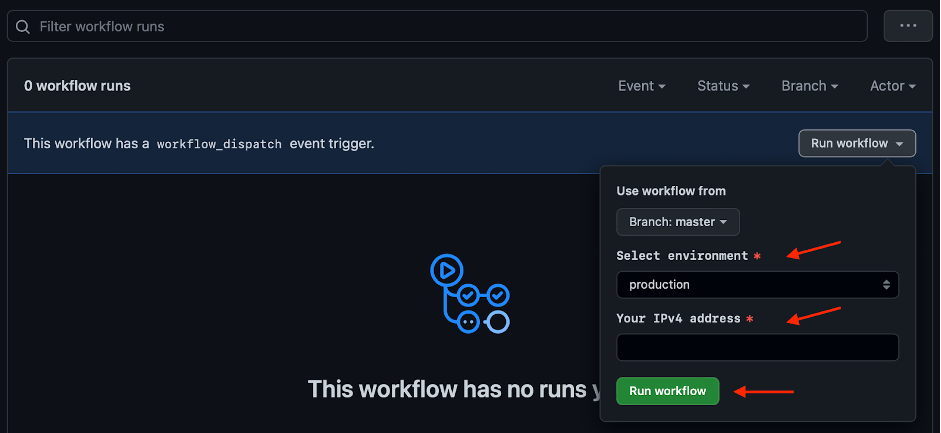
Task: Click 'This workflow has no runs' heading
Action: [454, 389]
